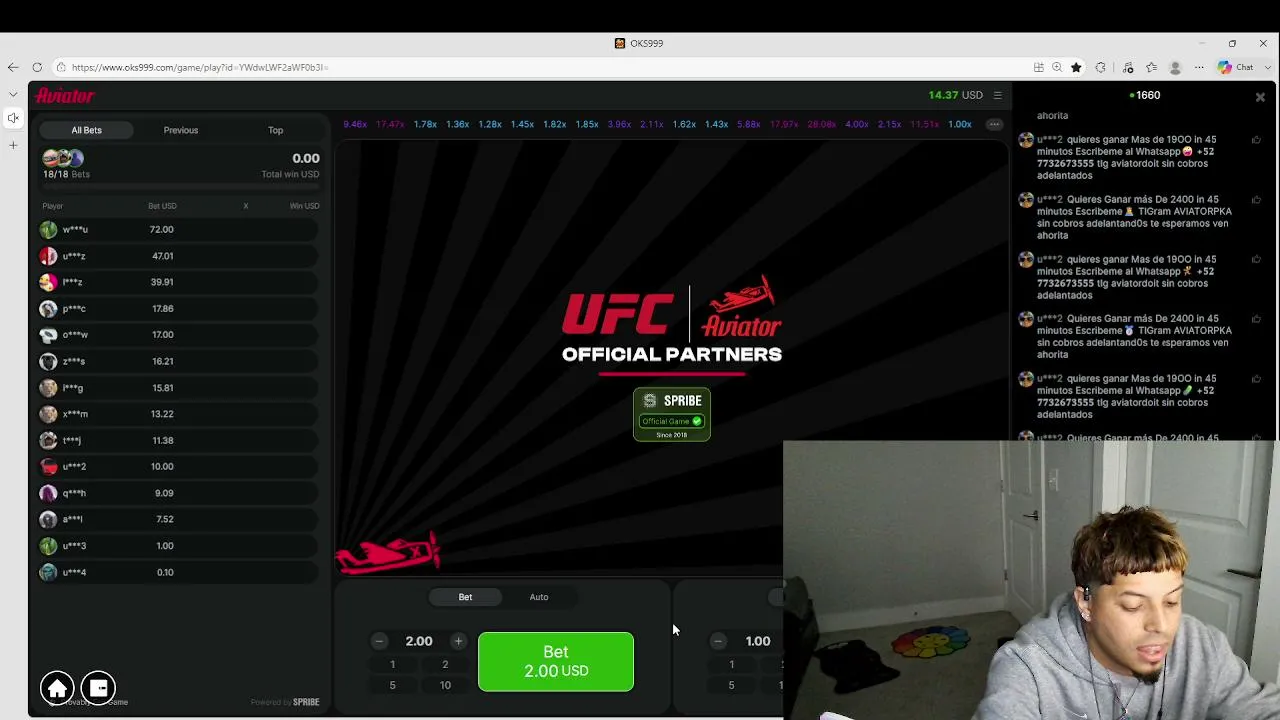1280x720 pixels.
Task: Click the 2.00 bet amount field
Action: (419, 641)
